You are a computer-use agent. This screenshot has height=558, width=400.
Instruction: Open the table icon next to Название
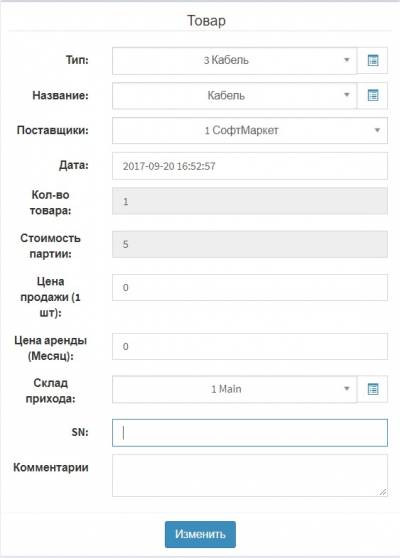point(372,95)
